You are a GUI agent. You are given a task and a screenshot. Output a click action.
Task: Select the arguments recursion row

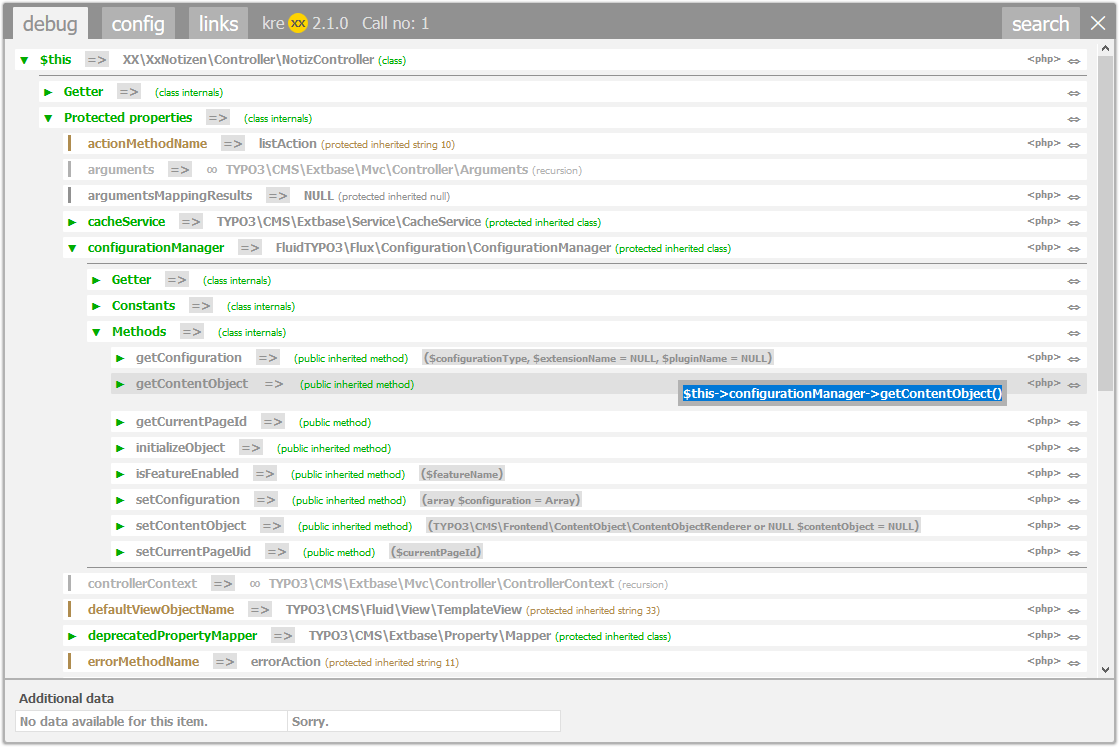(x=577, y=170)
